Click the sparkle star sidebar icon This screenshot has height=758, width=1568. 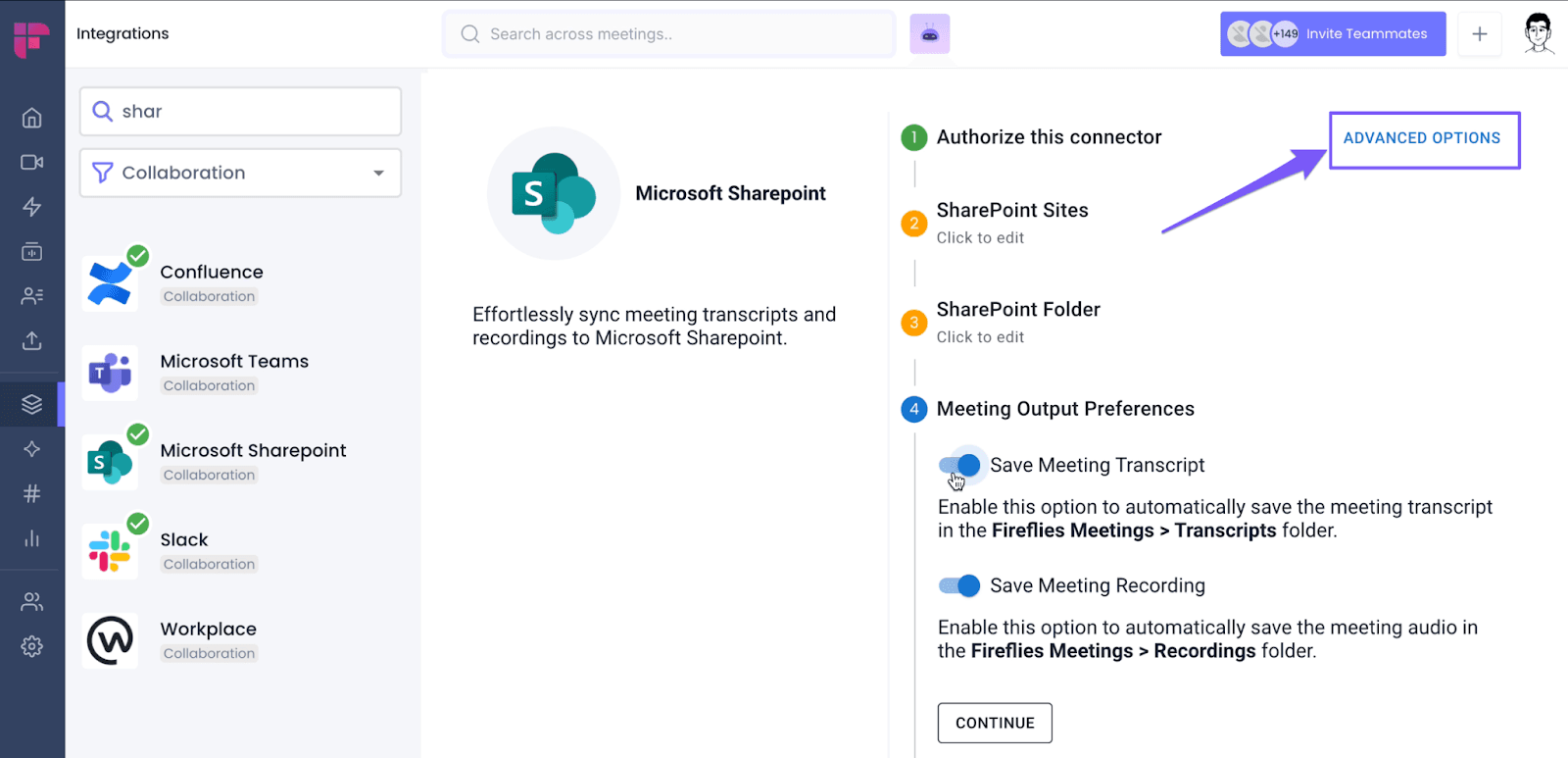pos(31,448)
